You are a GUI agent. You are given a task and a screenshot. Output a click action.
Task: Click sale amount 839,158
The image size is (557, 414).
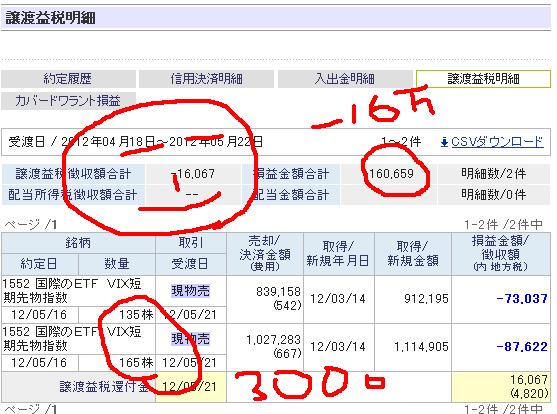278,292
